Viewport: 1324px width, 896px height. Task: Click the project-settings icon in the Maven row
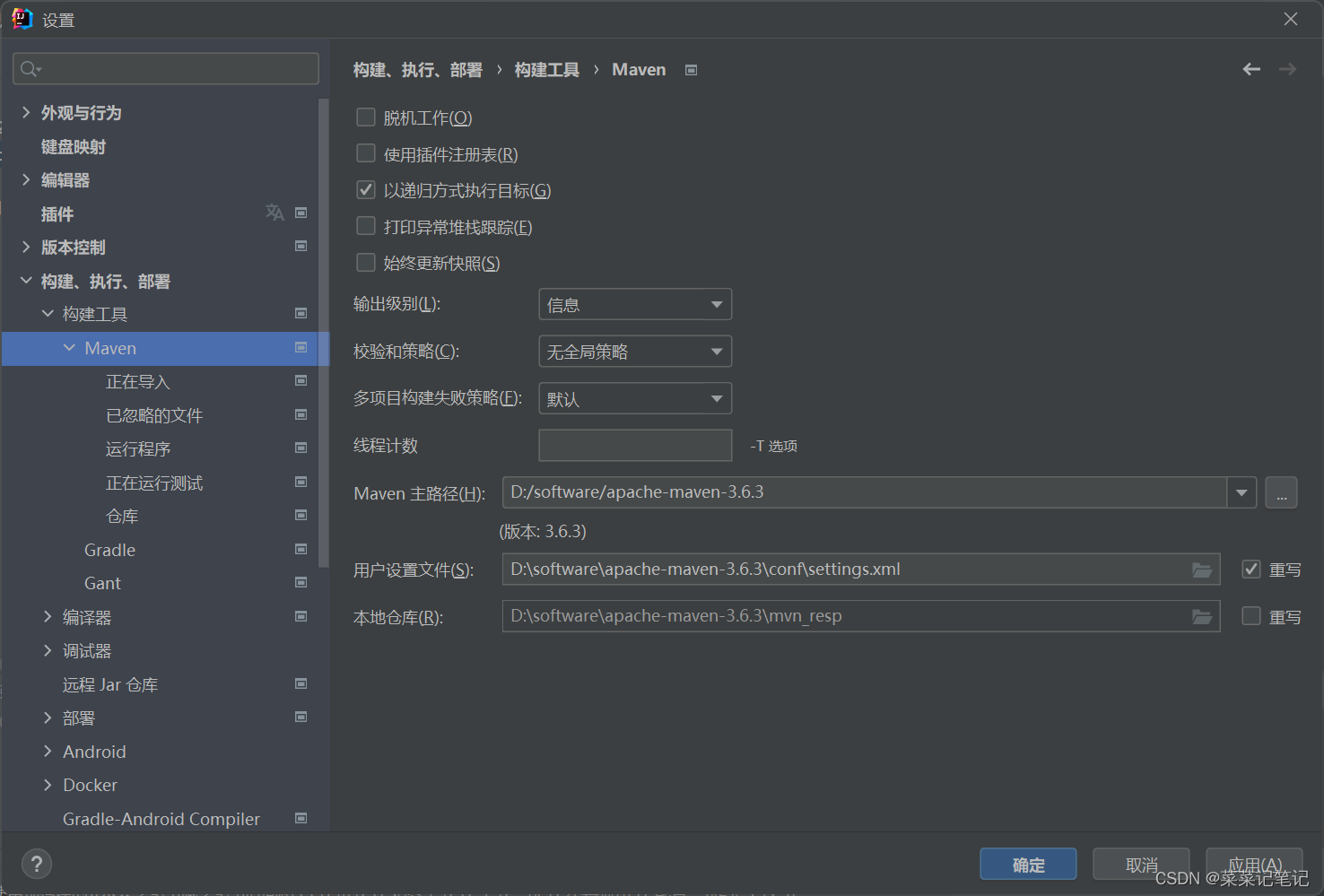pyautogui.click(x=301, y=347)
